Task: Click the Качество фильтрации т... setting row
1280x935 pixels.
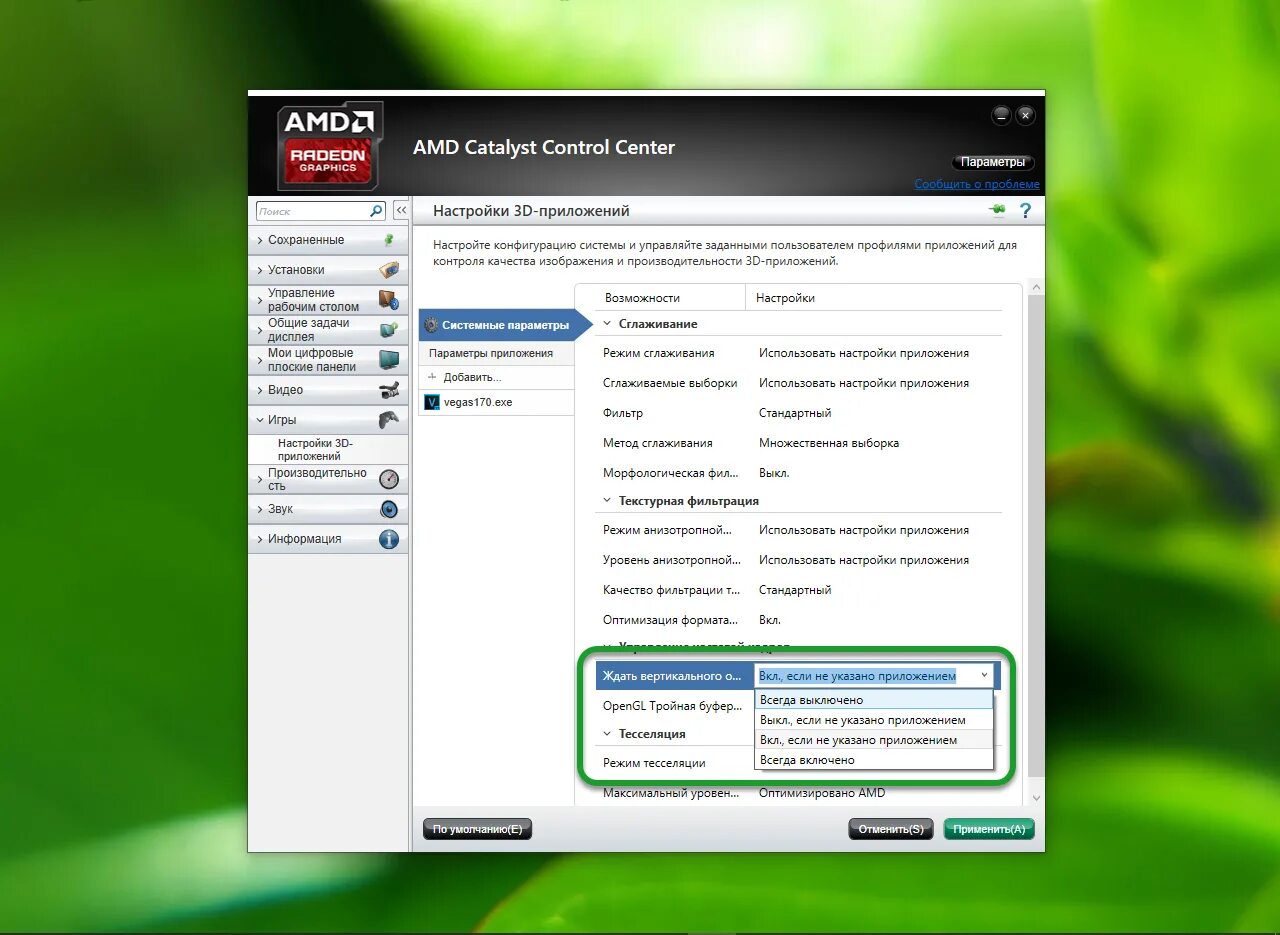Action: 799,590
